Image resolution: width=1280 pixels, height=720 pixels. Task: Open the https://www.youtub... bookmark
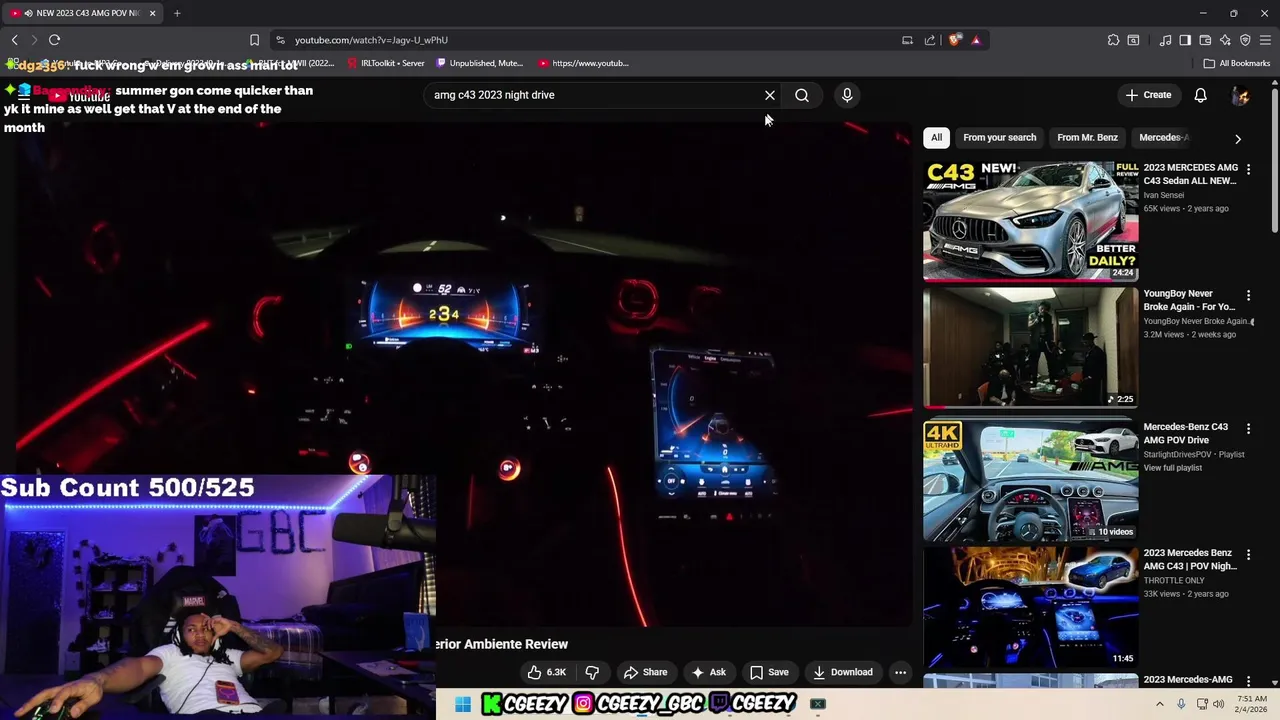pos(584,63)
